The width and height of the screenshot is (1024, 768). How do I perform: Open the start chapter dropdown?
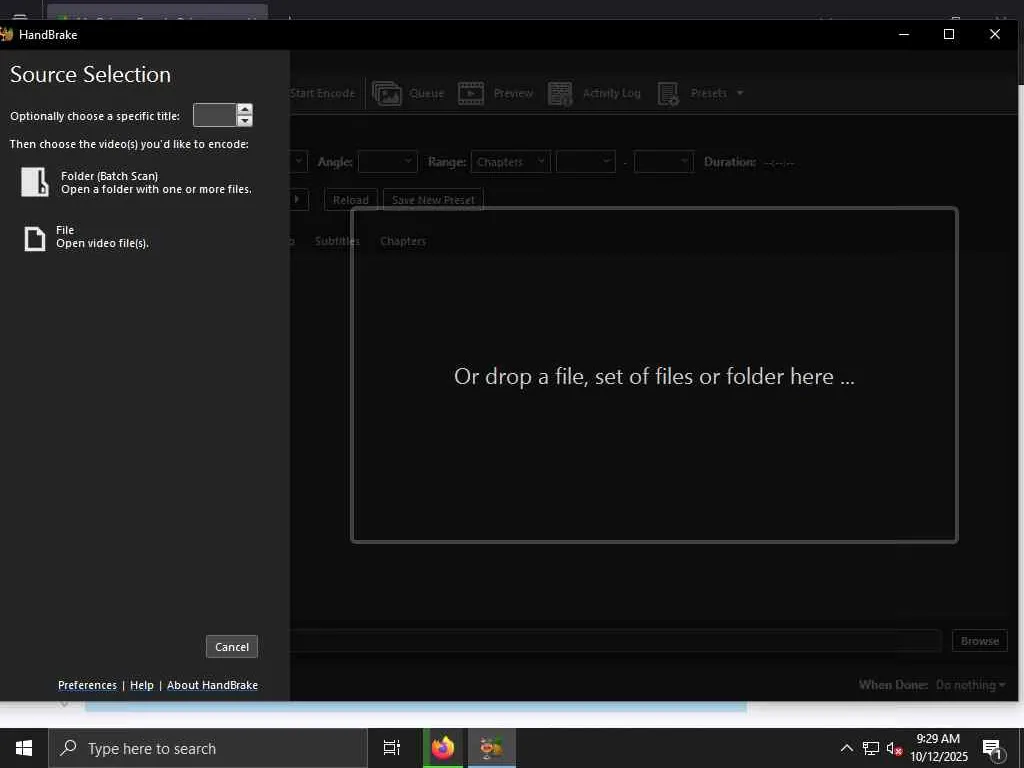(585, 161)
